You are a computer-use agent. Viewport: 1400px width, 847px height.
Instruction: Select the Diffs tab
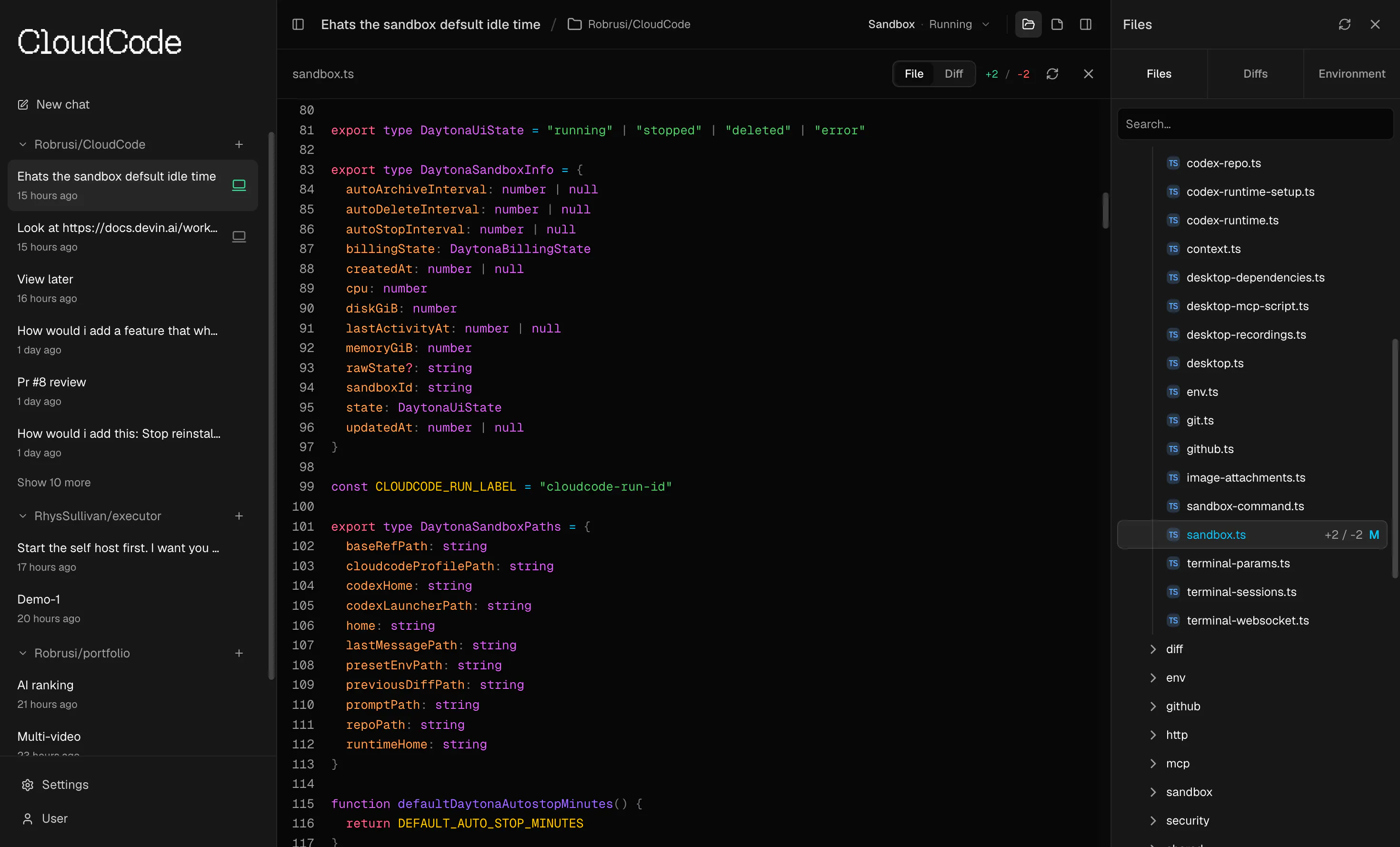coord(1255,74)
